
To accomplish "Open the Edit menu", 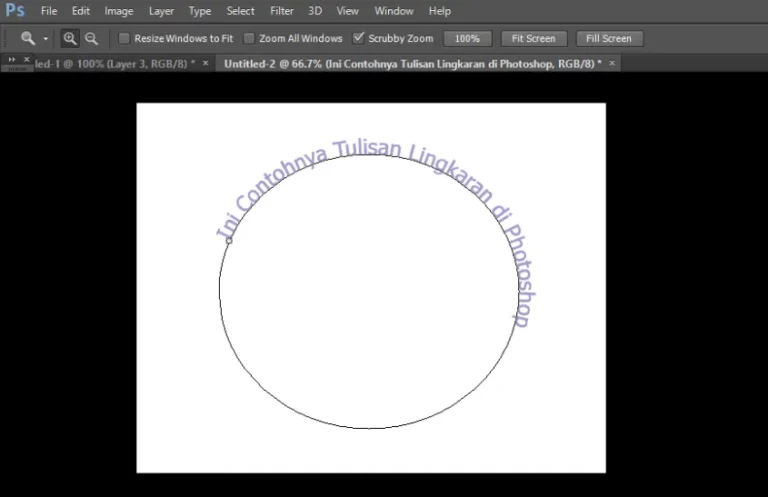I will (x=81, y=11).
